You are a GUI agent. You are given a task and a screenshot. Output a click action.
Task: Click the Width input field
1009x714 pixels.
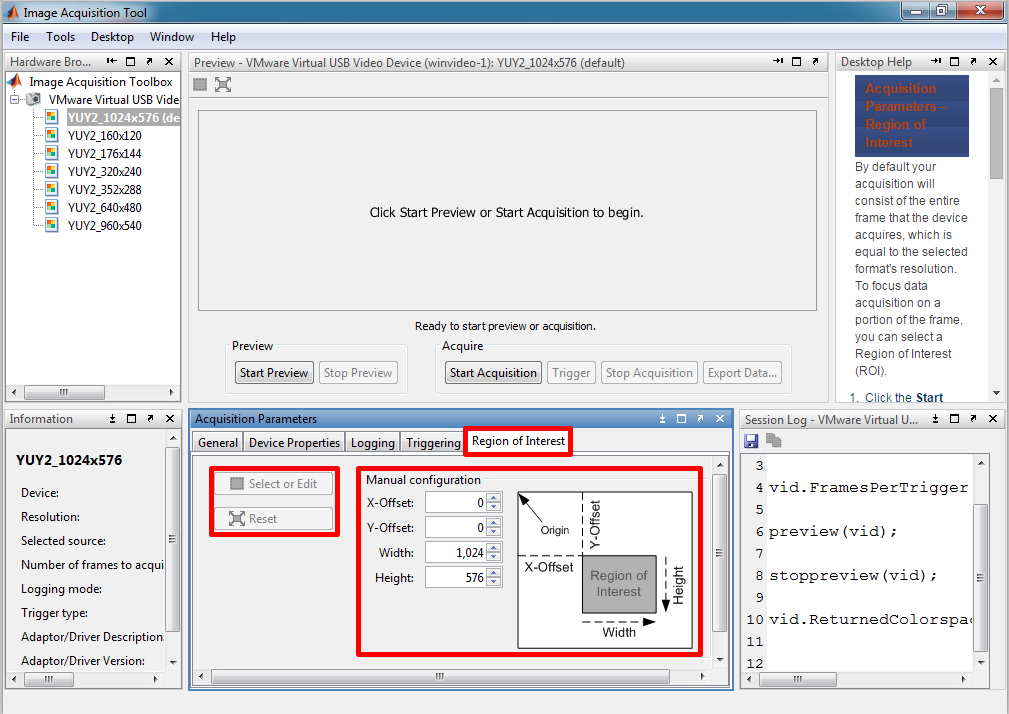click(456, 553)
